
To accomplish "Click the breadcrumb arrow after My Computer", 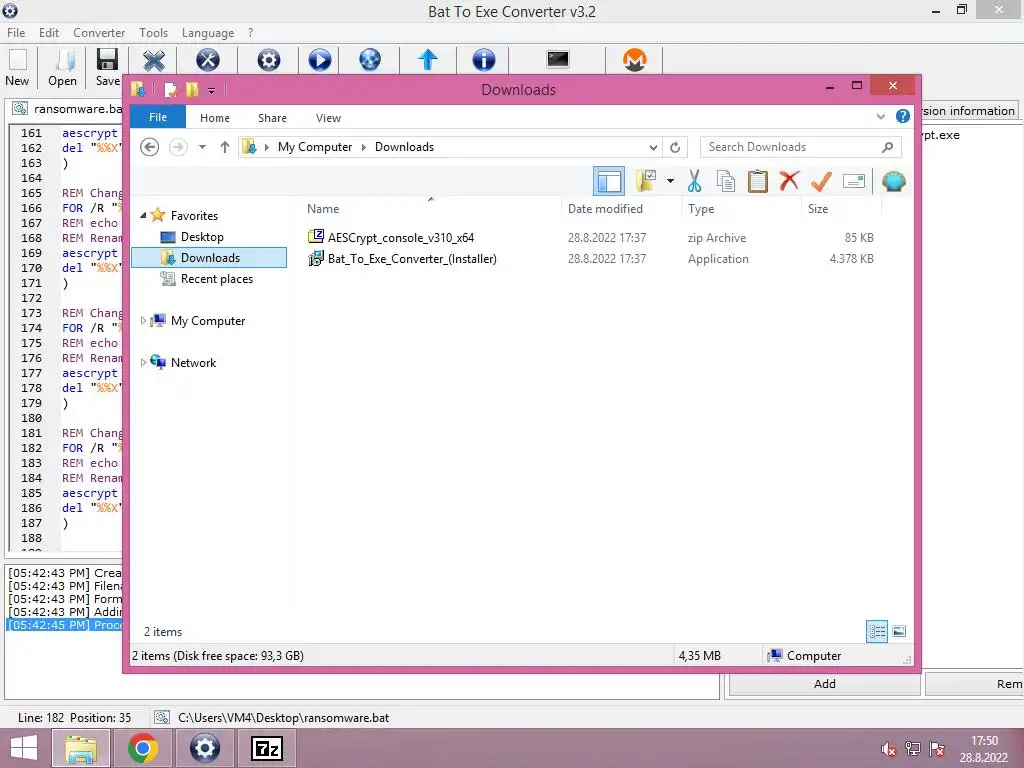I will point(364,147).
